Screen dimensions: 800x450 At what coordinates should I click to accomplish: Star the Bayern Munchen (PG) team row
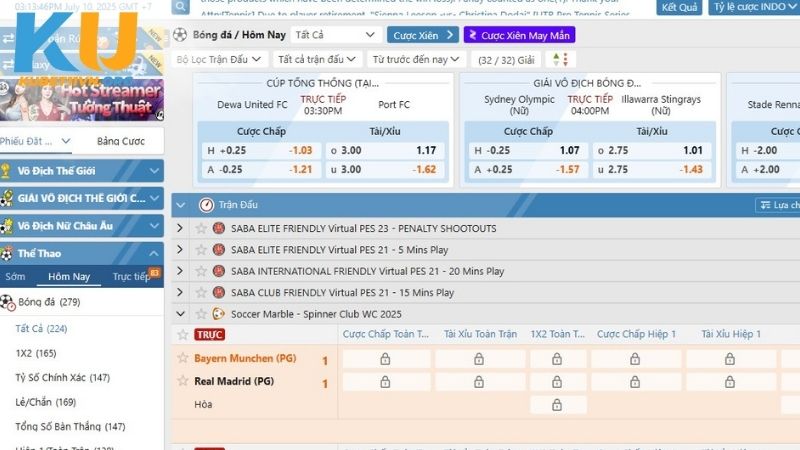click(x=183, y=358)
